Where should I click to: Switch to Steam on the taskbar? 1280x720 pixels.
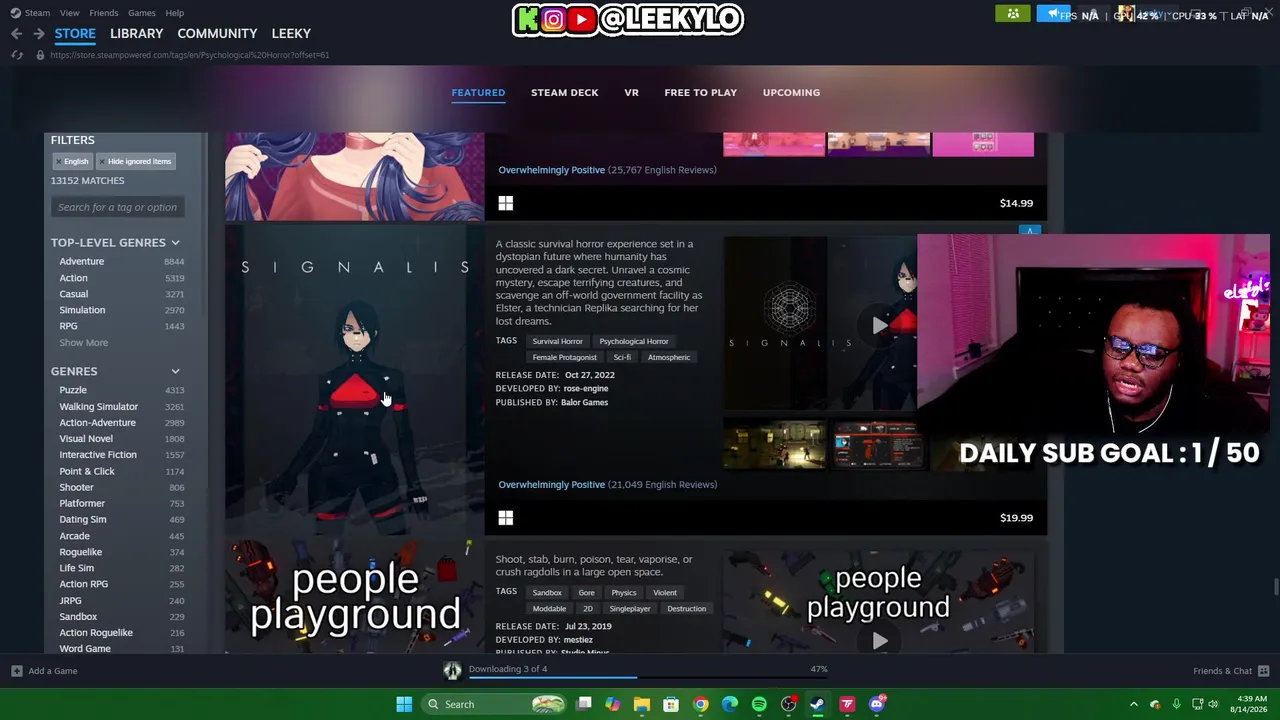[818, 704]
